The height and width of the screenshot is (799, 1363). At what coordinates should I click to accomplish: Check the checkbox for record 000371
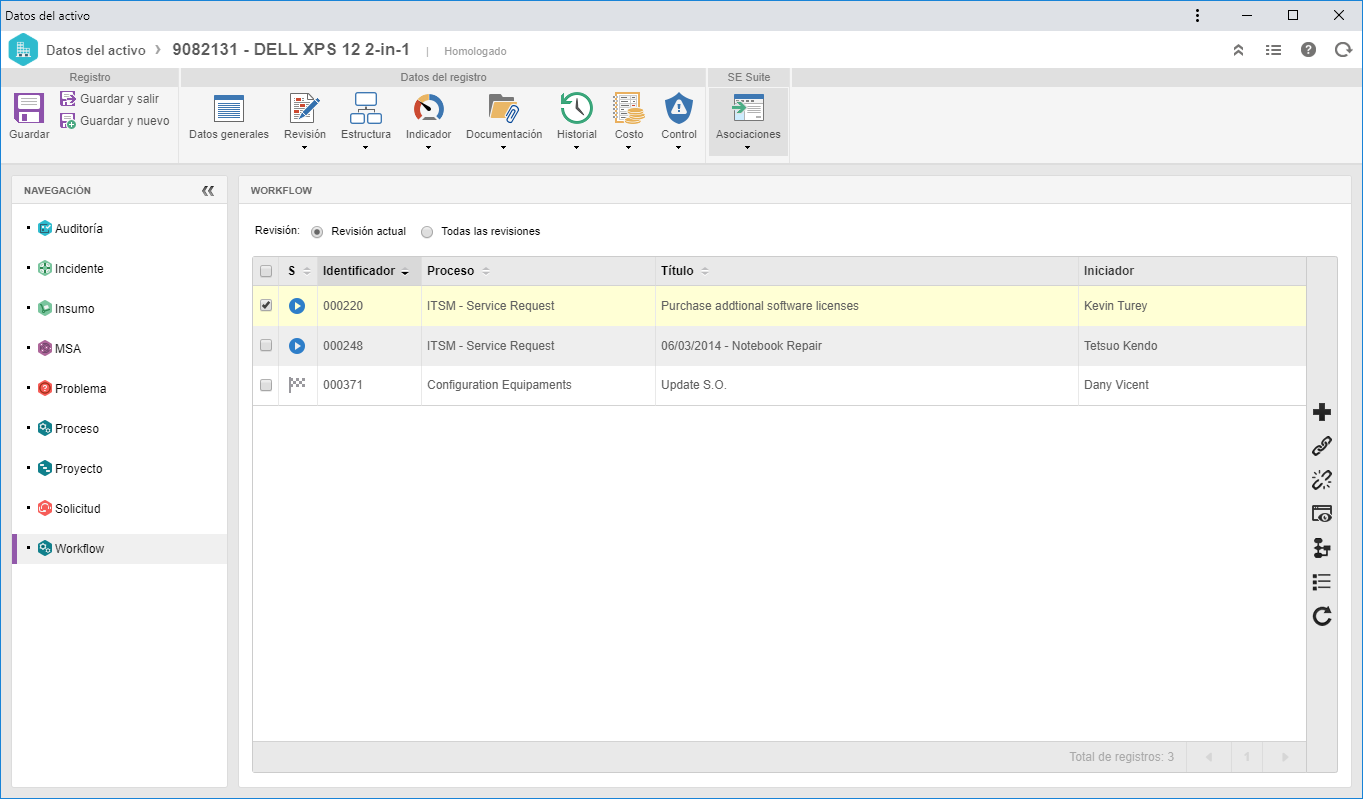pos(266,385)
